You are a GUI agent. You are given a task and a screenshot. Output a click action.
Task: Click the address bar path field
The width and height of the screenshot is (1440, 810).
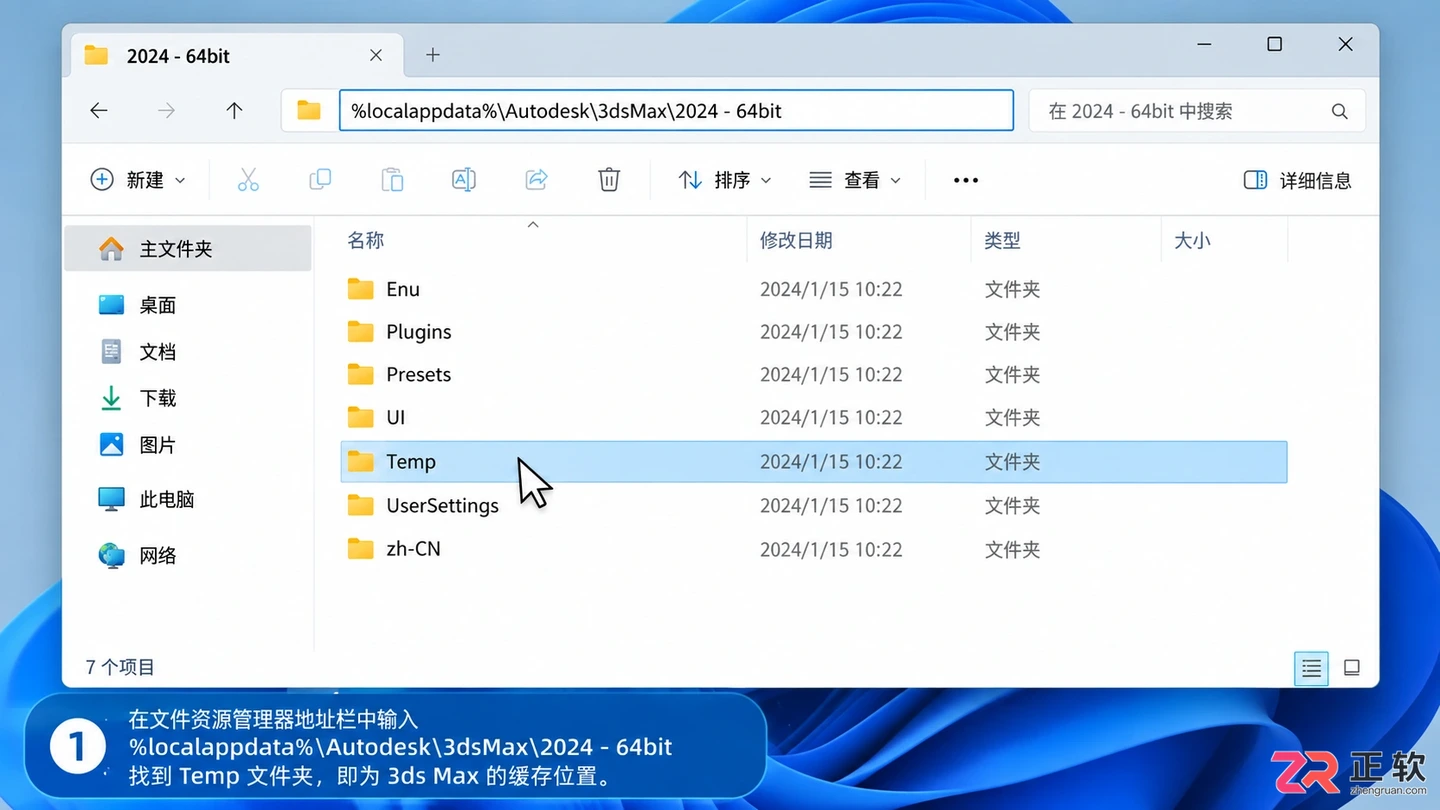click(676, 111)
